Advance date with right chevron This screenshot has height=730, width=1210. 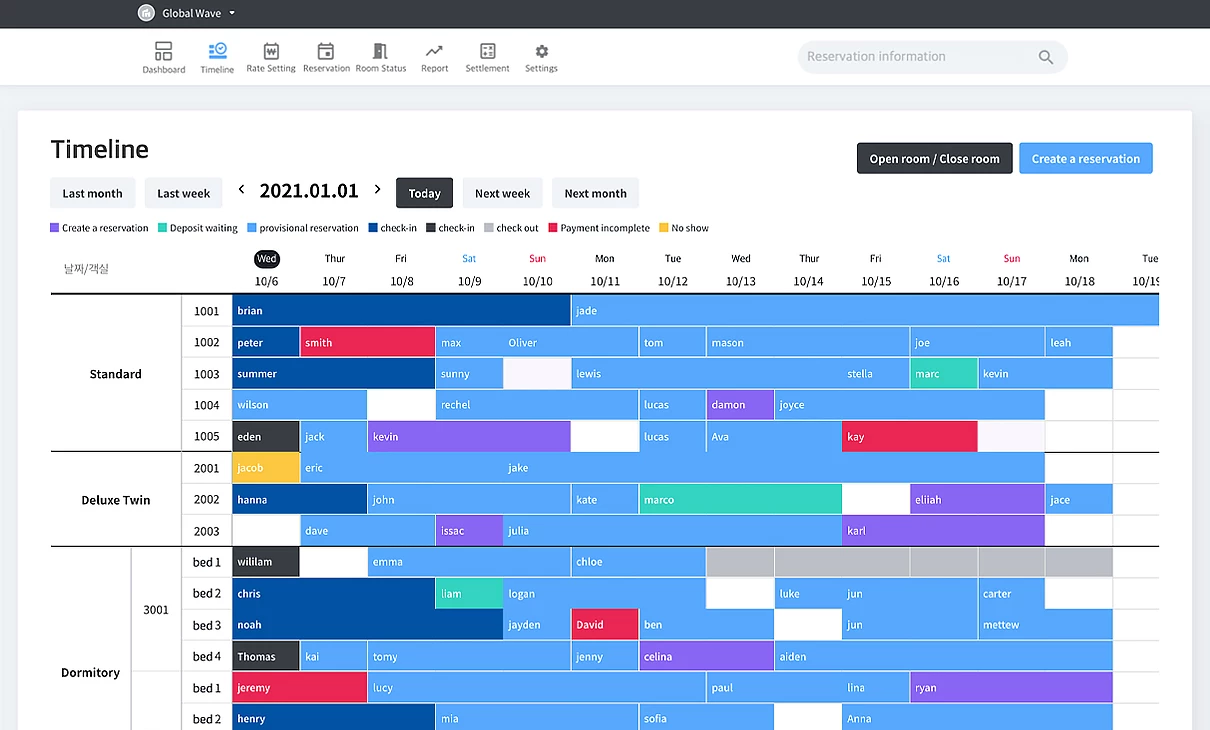[377, 189]
